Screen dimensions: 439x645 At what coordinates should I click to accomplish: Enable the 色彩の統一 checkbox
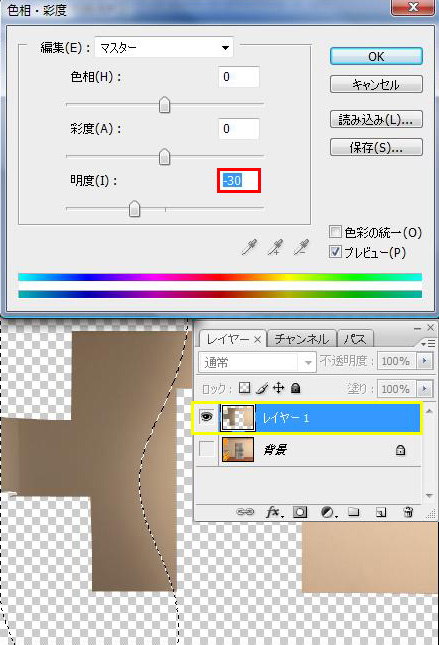point(335,232)
